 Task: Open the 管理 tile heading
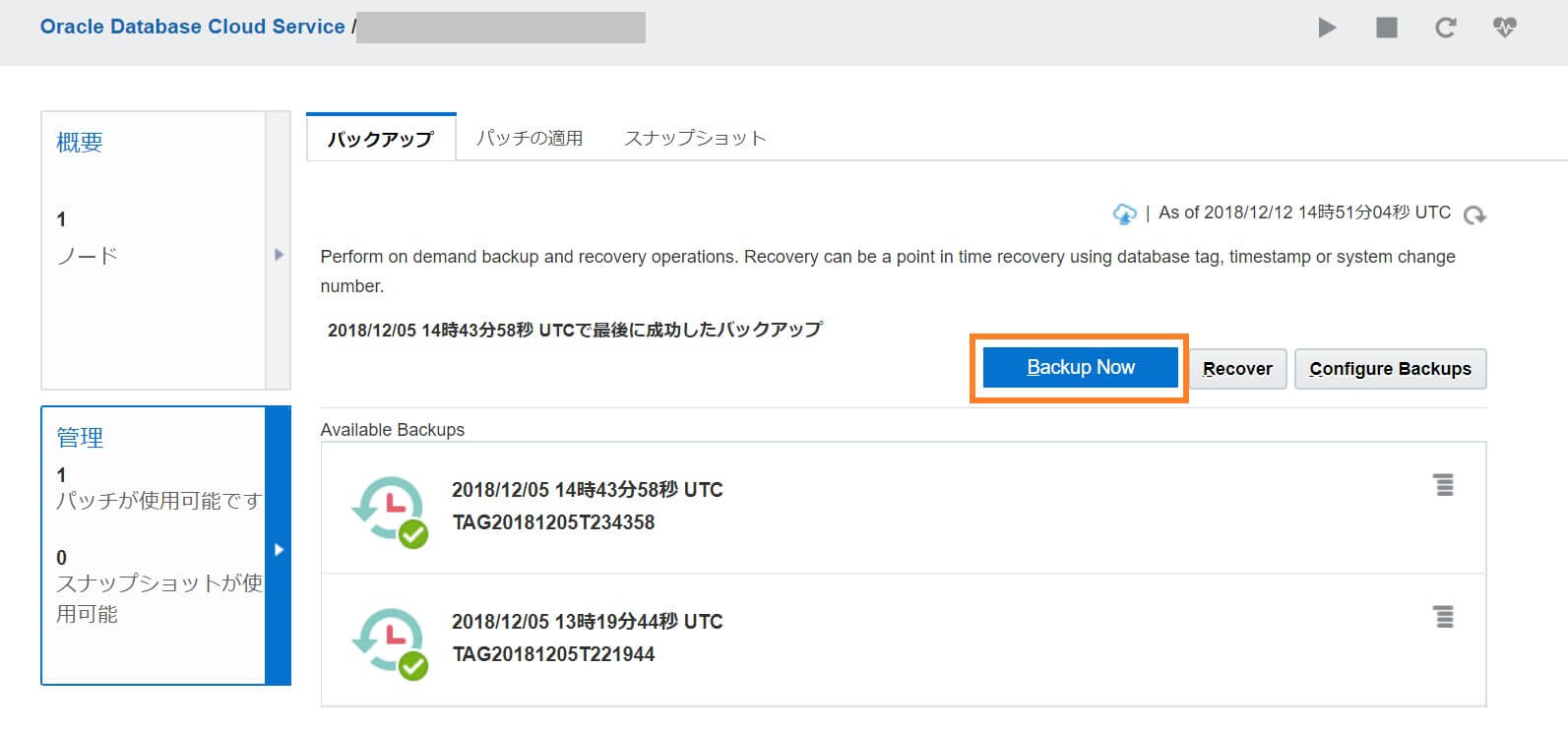coord(80,438)
